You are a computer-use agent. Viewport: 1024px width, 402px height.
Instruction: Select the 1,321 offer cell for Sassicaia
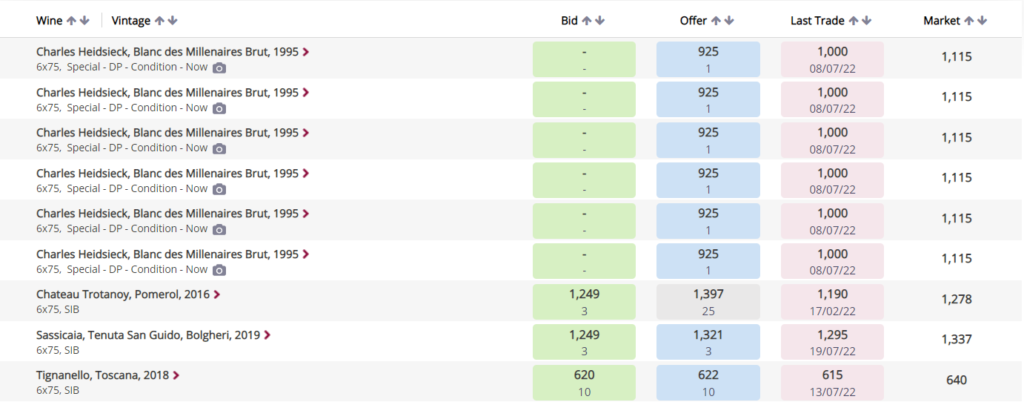pos(708,343)
